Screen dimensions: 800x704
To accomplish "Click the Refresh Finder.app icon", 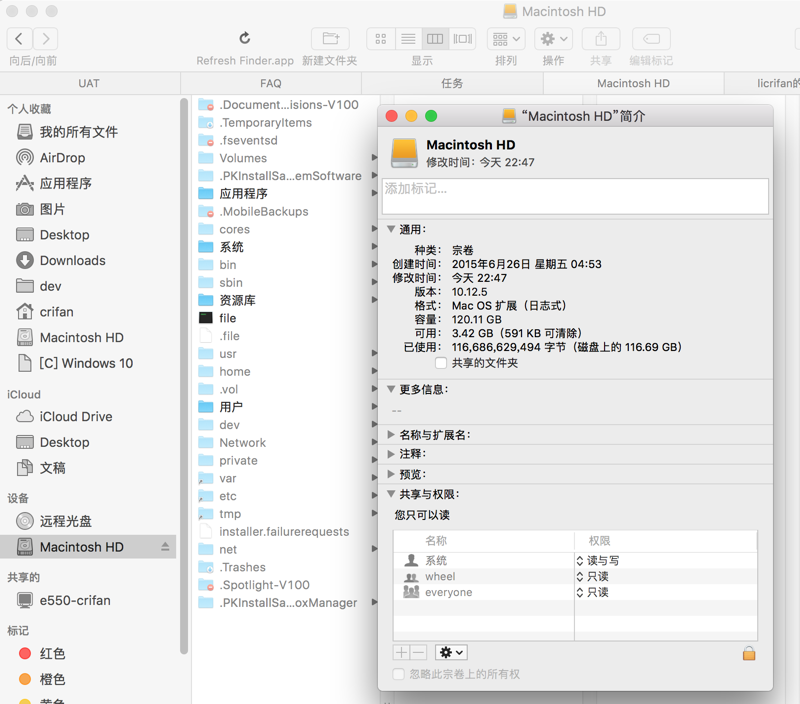I will [245, 38].
